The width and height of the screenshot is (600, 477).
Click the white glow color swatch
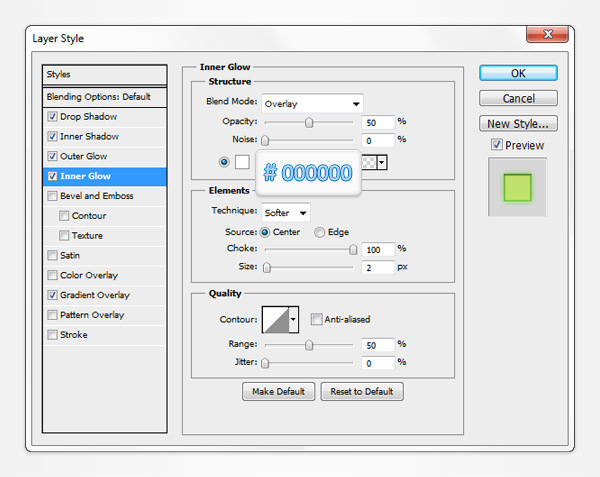242,162
